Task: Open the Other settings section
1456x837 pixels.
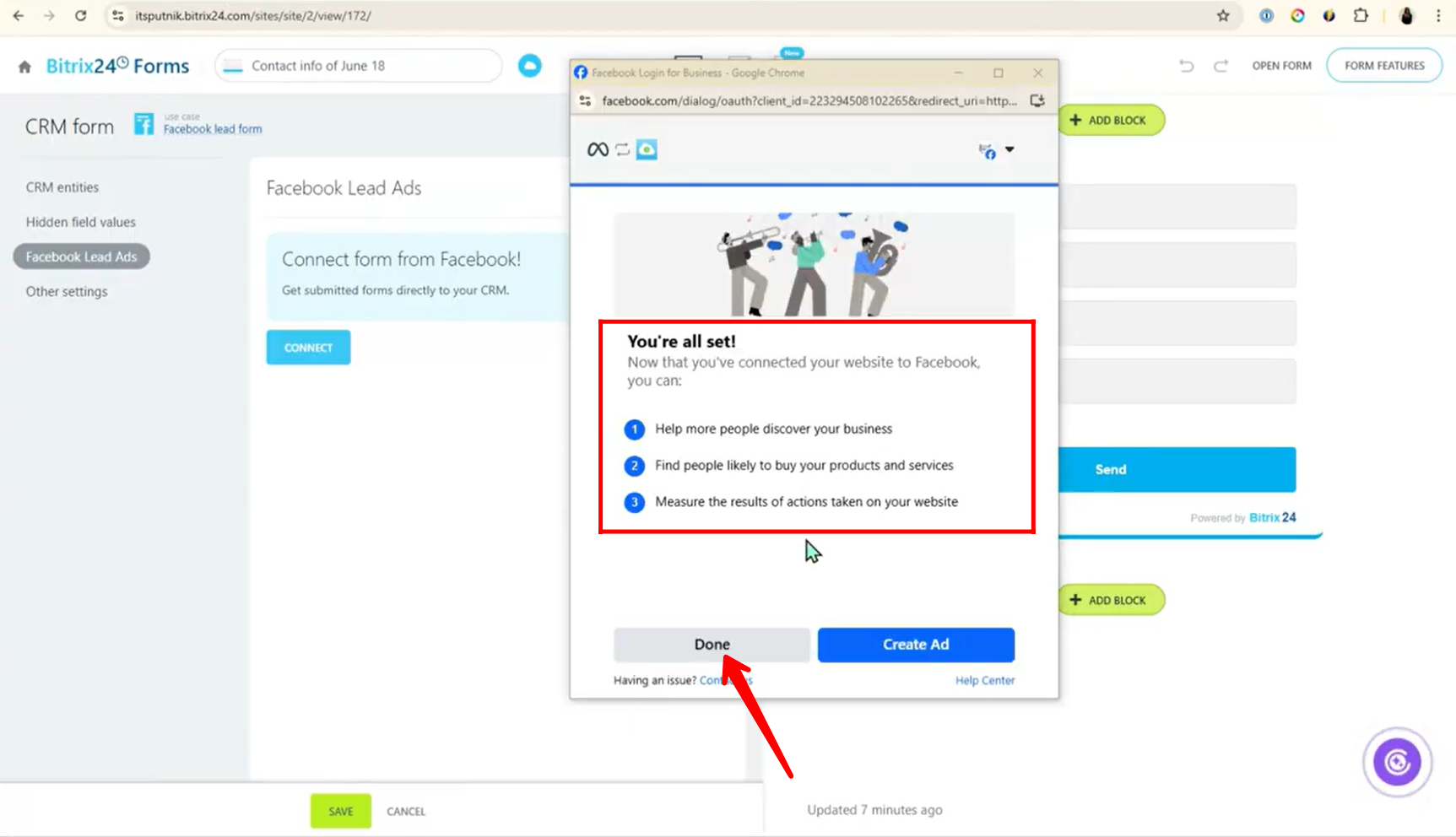Action: (67, 292)
